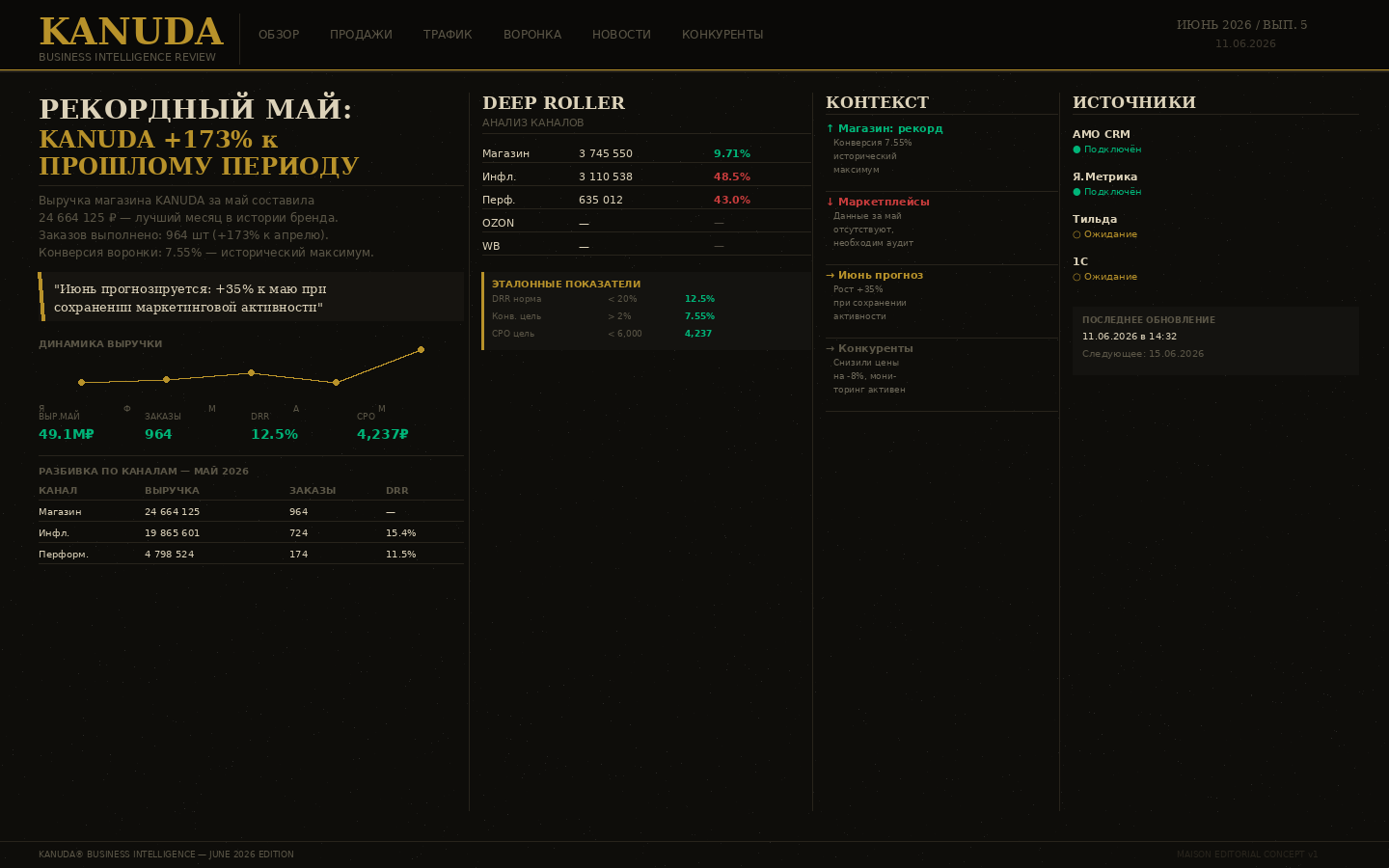Click the footer 'JUNE 2026 EDITION' text

pyautogui.click(x=251, y=854)
